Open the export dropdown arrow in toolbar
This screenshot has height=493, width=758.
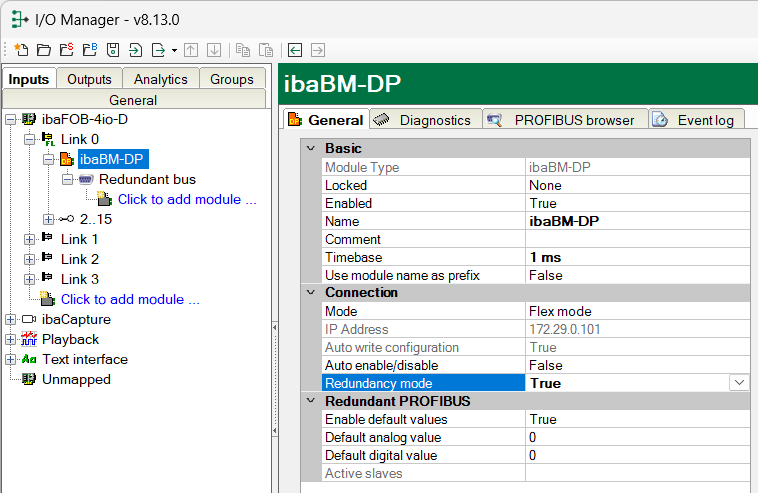(174, 50)
